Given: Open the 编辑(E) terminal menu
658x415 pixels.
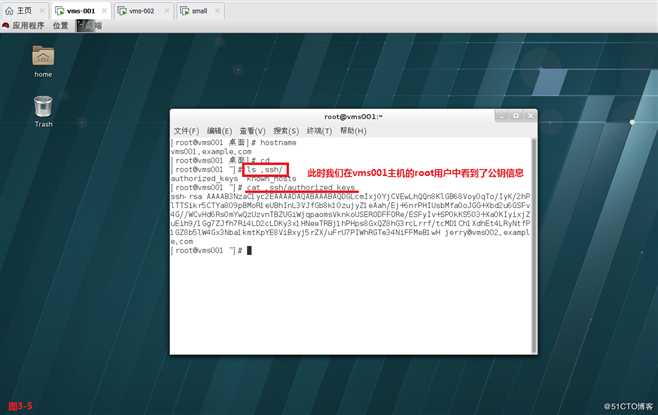Looking at the screenshot, I should click(x=219, y=131).
